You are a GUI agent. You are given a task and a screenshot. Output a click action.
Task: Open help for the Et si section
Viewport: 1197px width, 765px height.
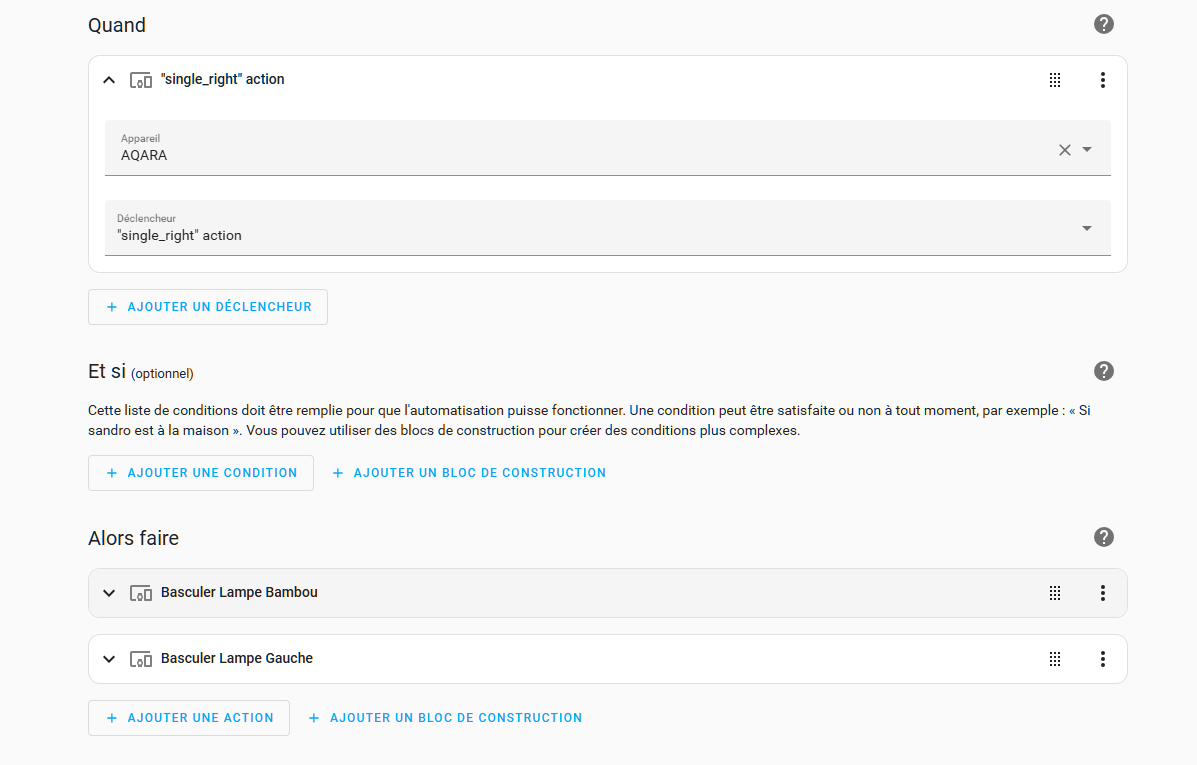pos(1103,371)
